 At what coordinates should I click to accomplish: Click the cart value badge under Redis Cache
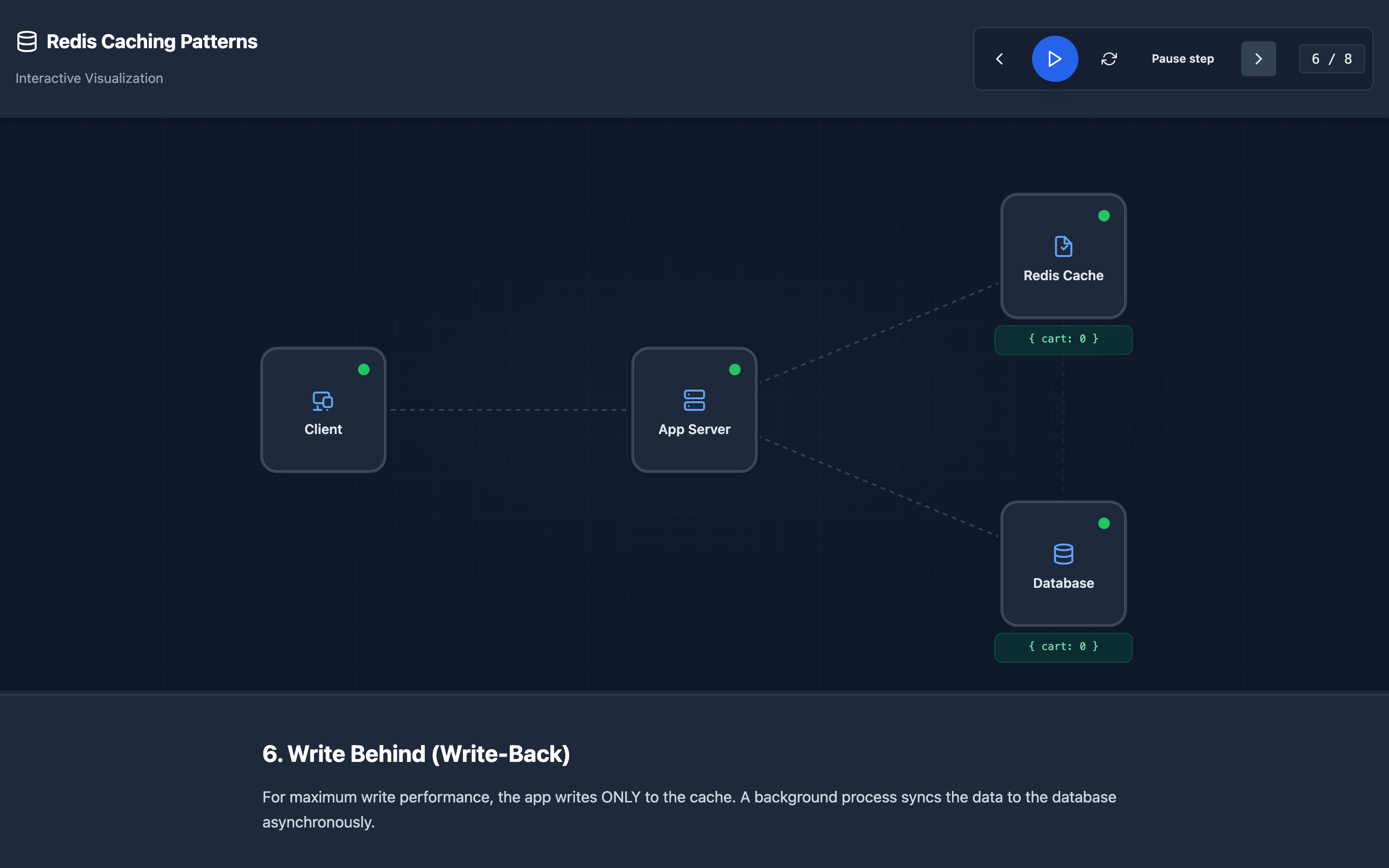click(x=1063, y=339)
